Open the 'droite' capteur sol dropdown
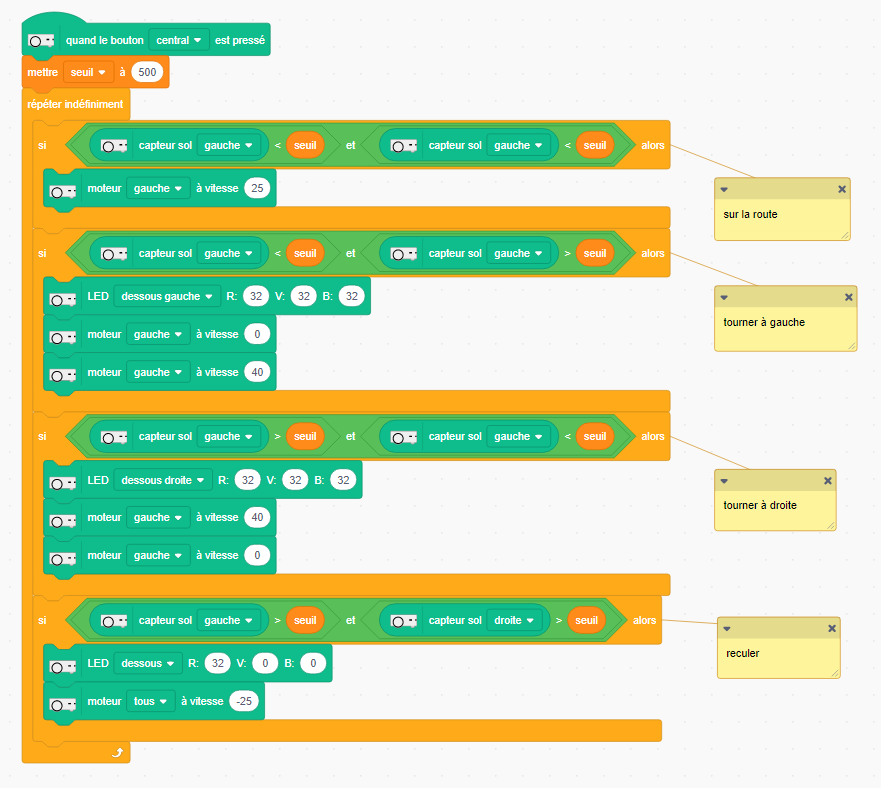This screenshot has height=788, width=881. click(x=515, y=620)
